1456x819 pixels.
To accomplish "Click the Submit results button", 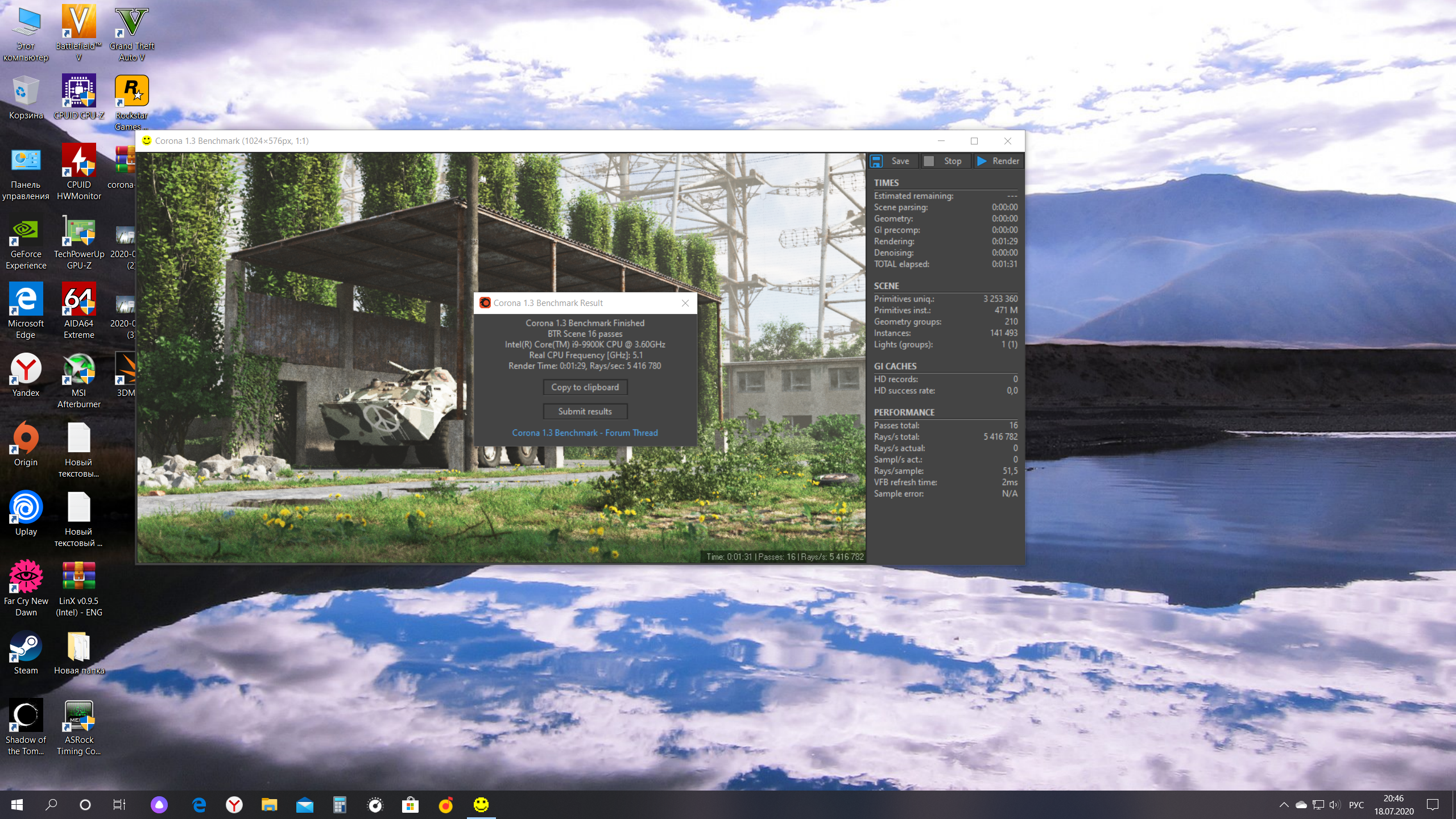I will [585, 411].
